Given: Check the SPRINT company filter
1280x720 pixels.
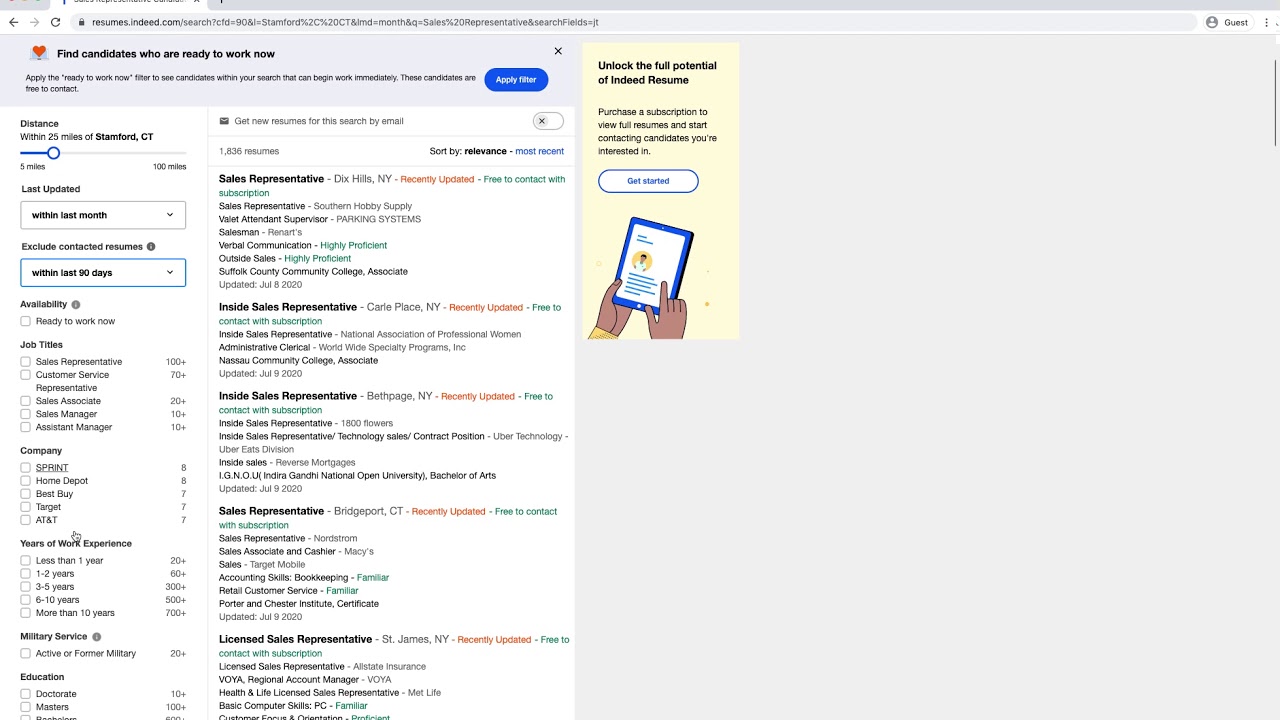Looking at the screenshot, I should 25,468.
